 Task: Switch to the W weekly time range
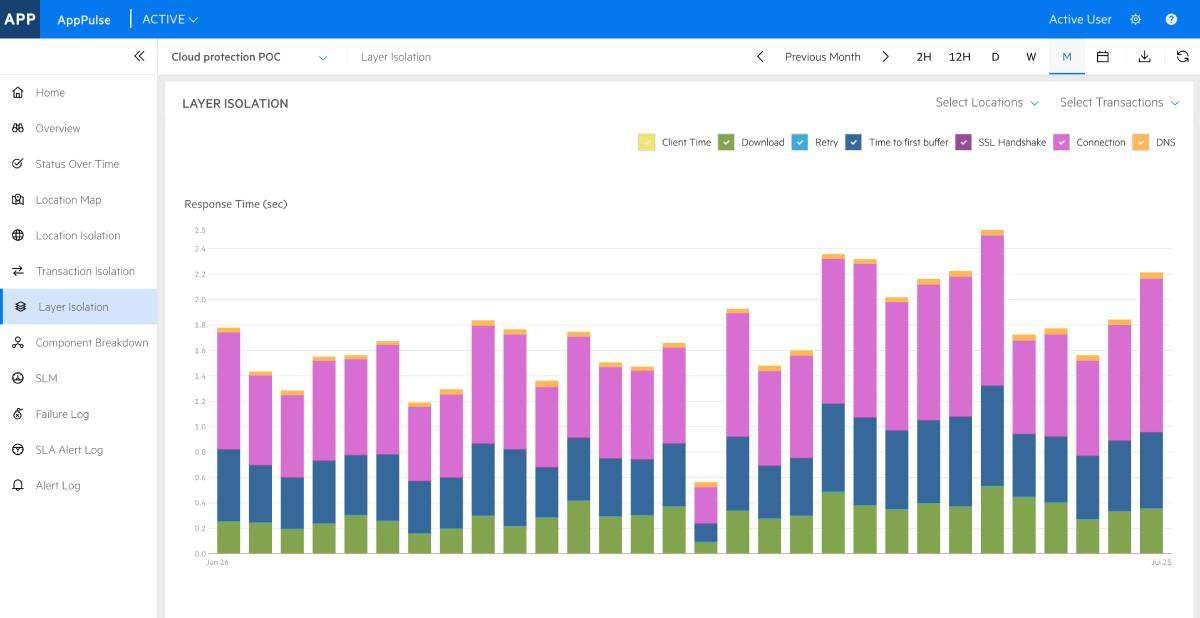click(1030, 57)
